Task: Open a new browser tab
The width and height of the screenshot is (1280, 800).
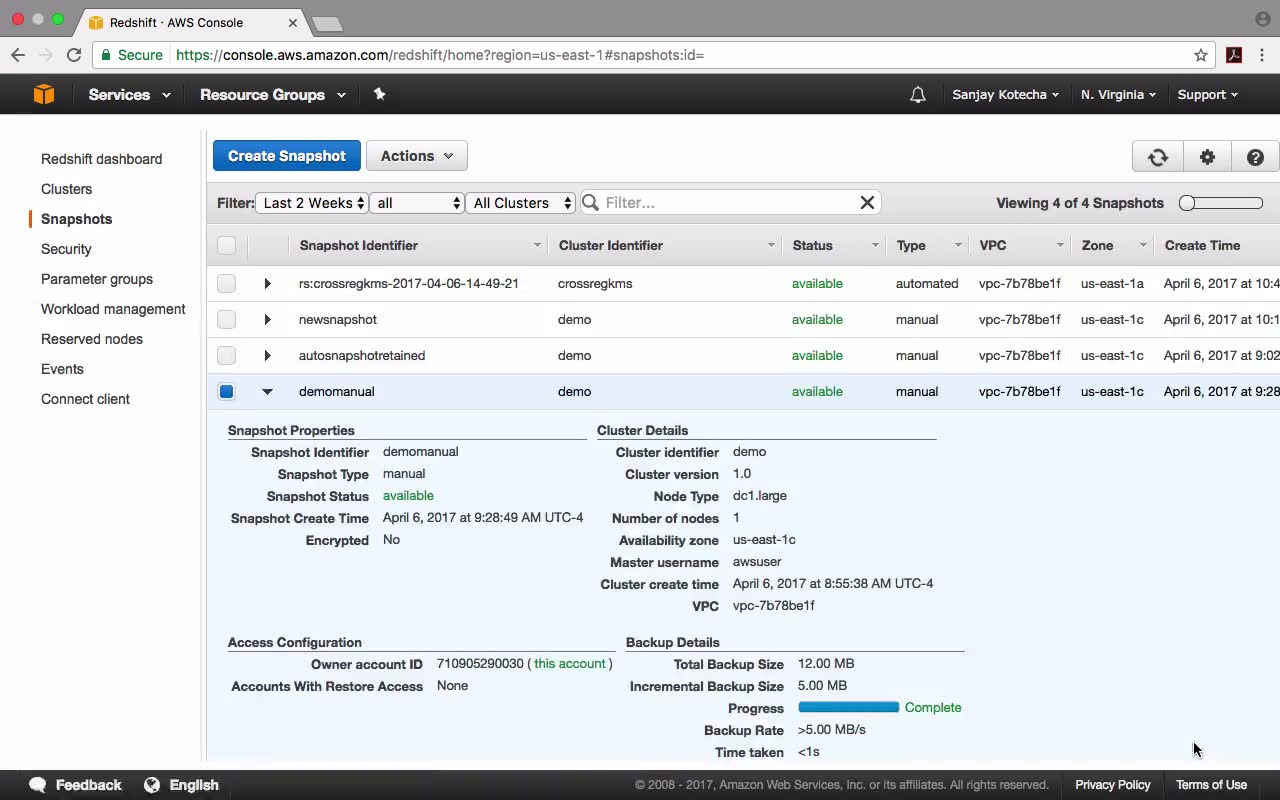Action: (327, 23)
